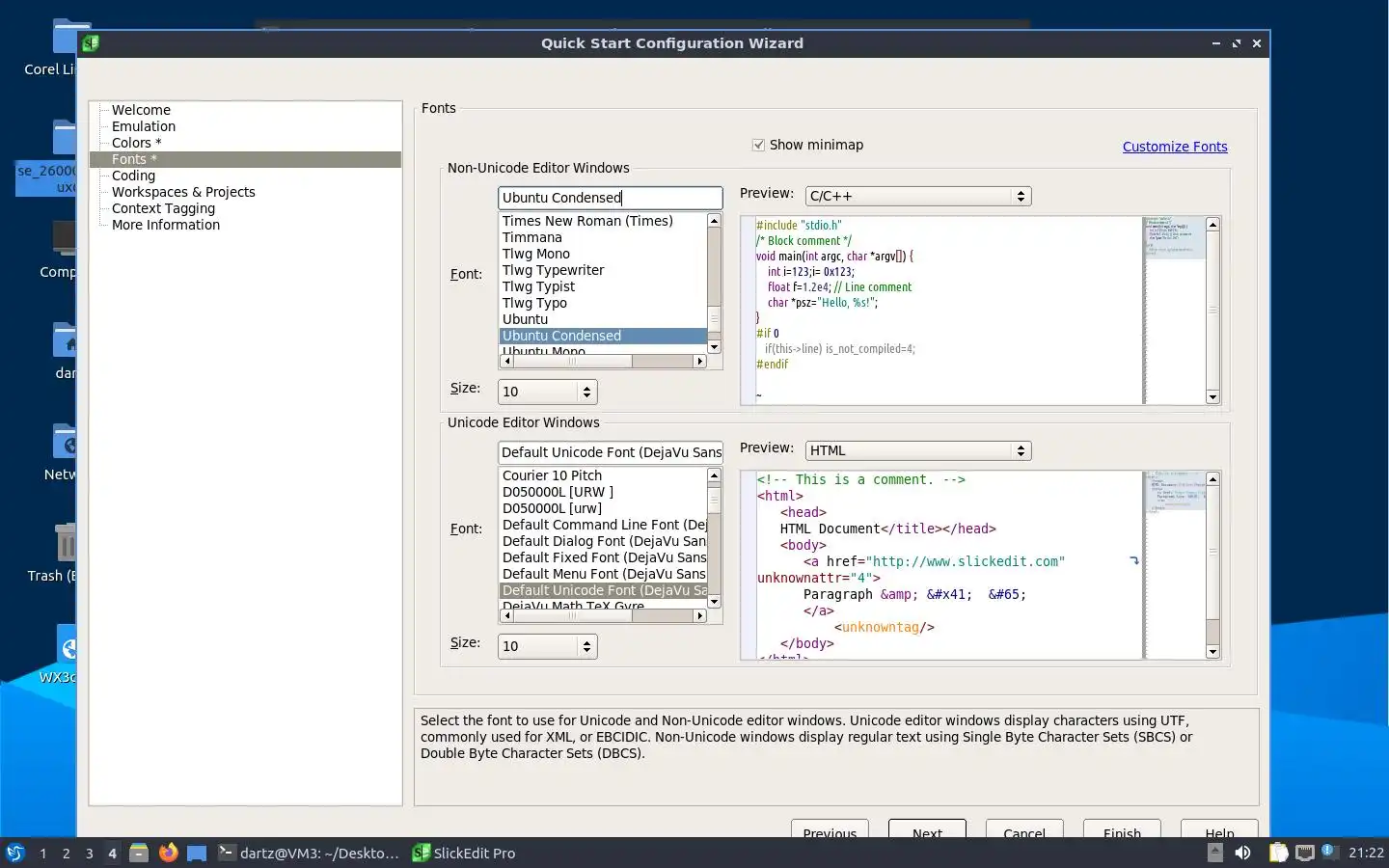The width and height of the screenshot is (1389, 868).
Task: Click the HTML preview minimap
Action: click(1175, 564)
